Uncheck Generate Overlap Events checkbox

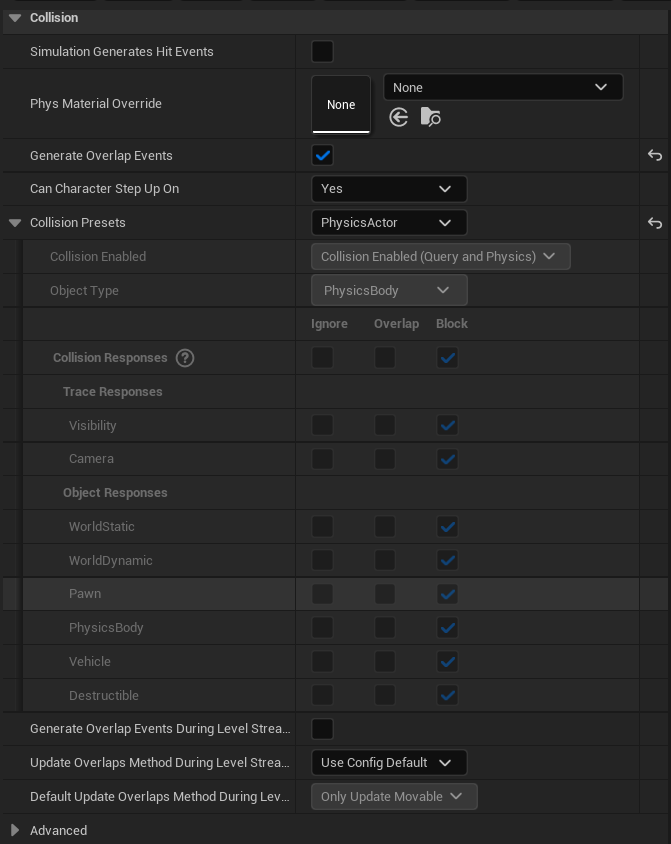tap(322, 155)
